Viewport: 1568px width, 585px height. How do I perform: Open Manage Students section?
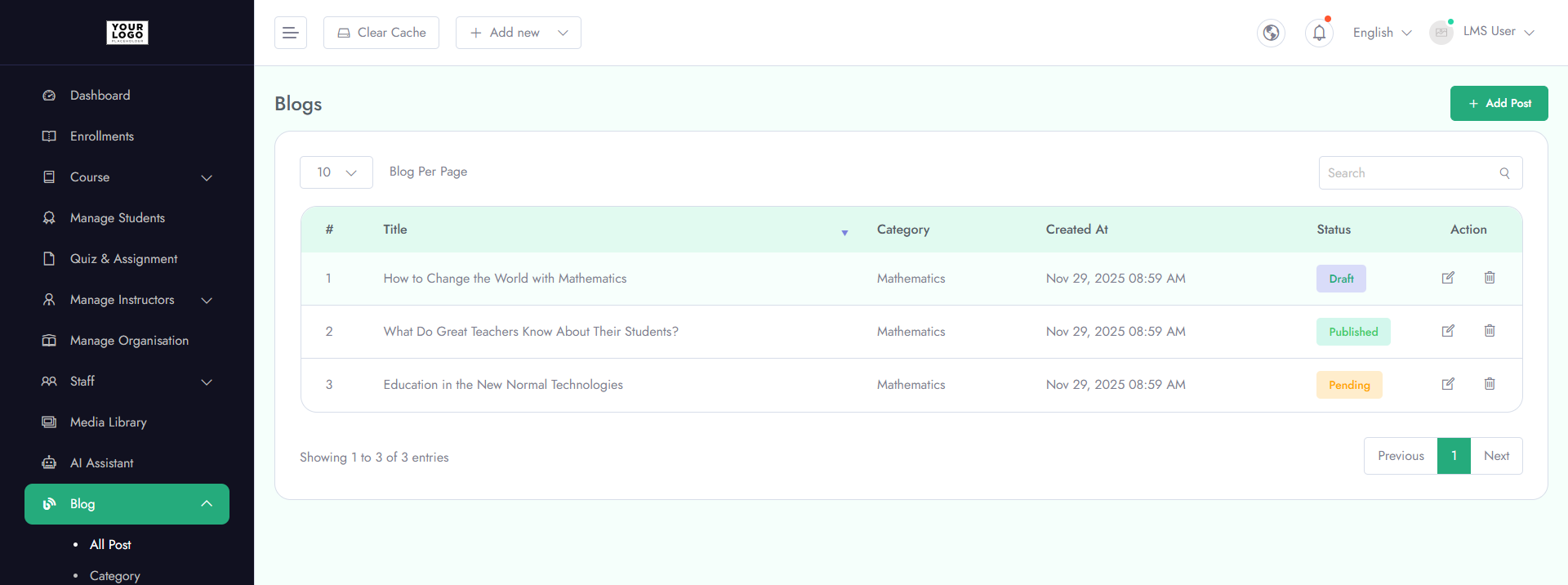(118, 218)
